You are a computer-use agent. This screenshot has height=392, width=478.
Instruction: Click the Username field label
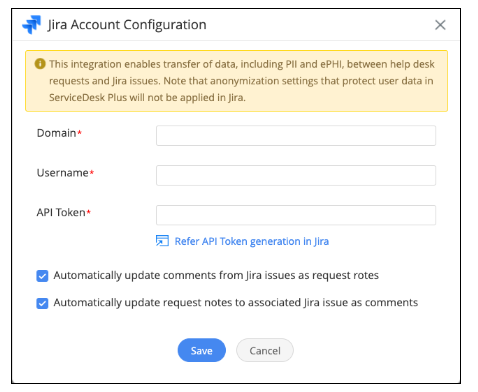pyautogui.click(x=65, y=173)
